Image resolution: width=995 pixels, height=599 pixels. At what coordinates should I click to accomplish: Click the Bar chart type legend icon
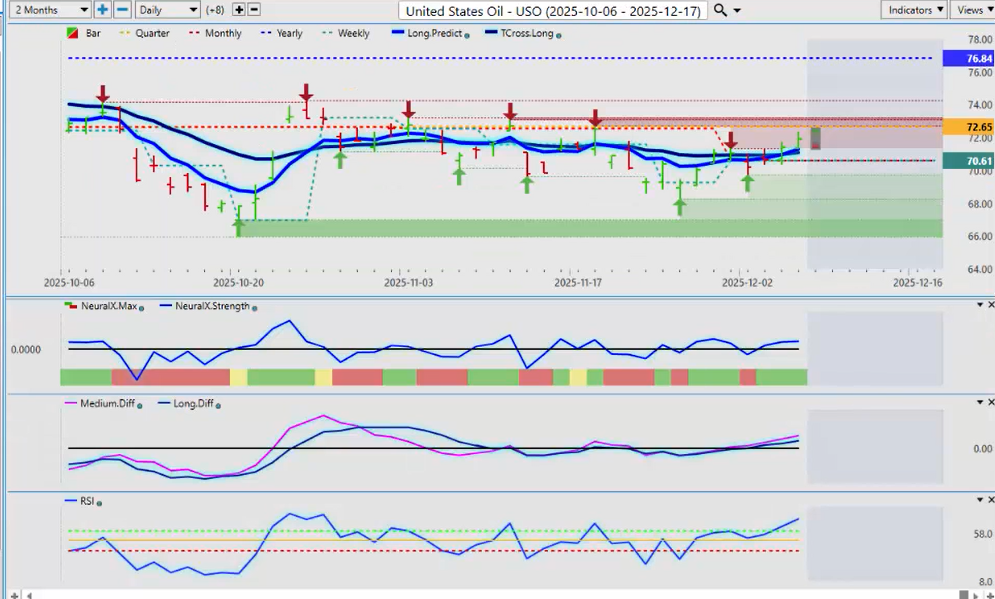[x=72, y=33]
